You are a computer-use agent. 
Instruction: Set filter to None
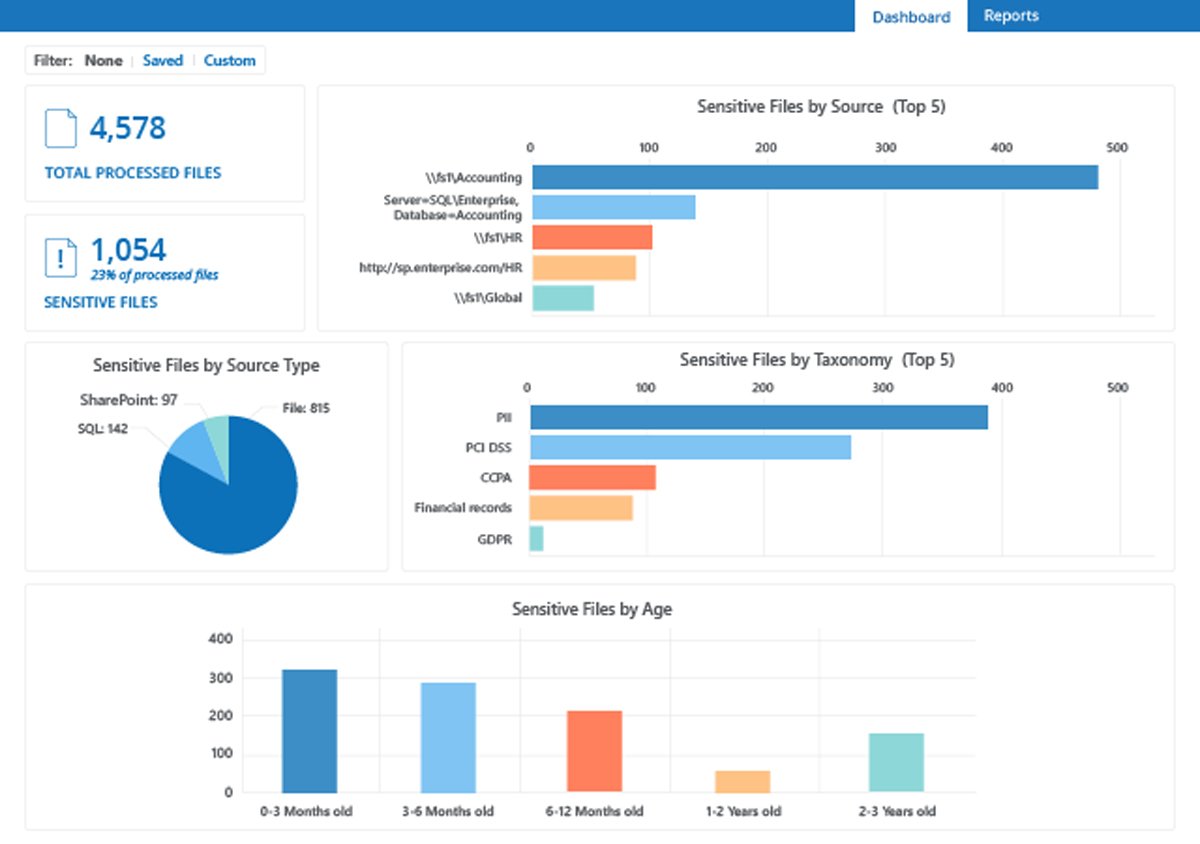(x=104, y=60)
